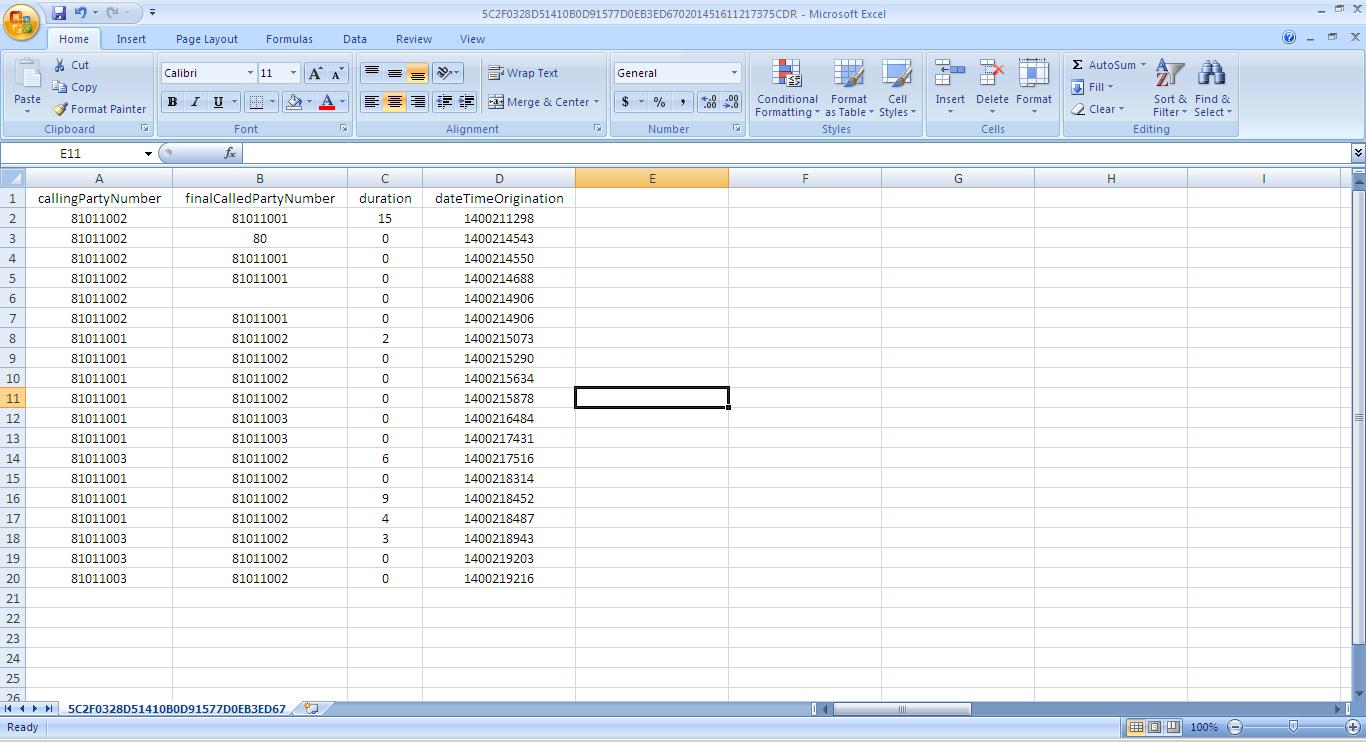1366x742 pixels.
Task: Apply red font color
Action: pos(327,102)
